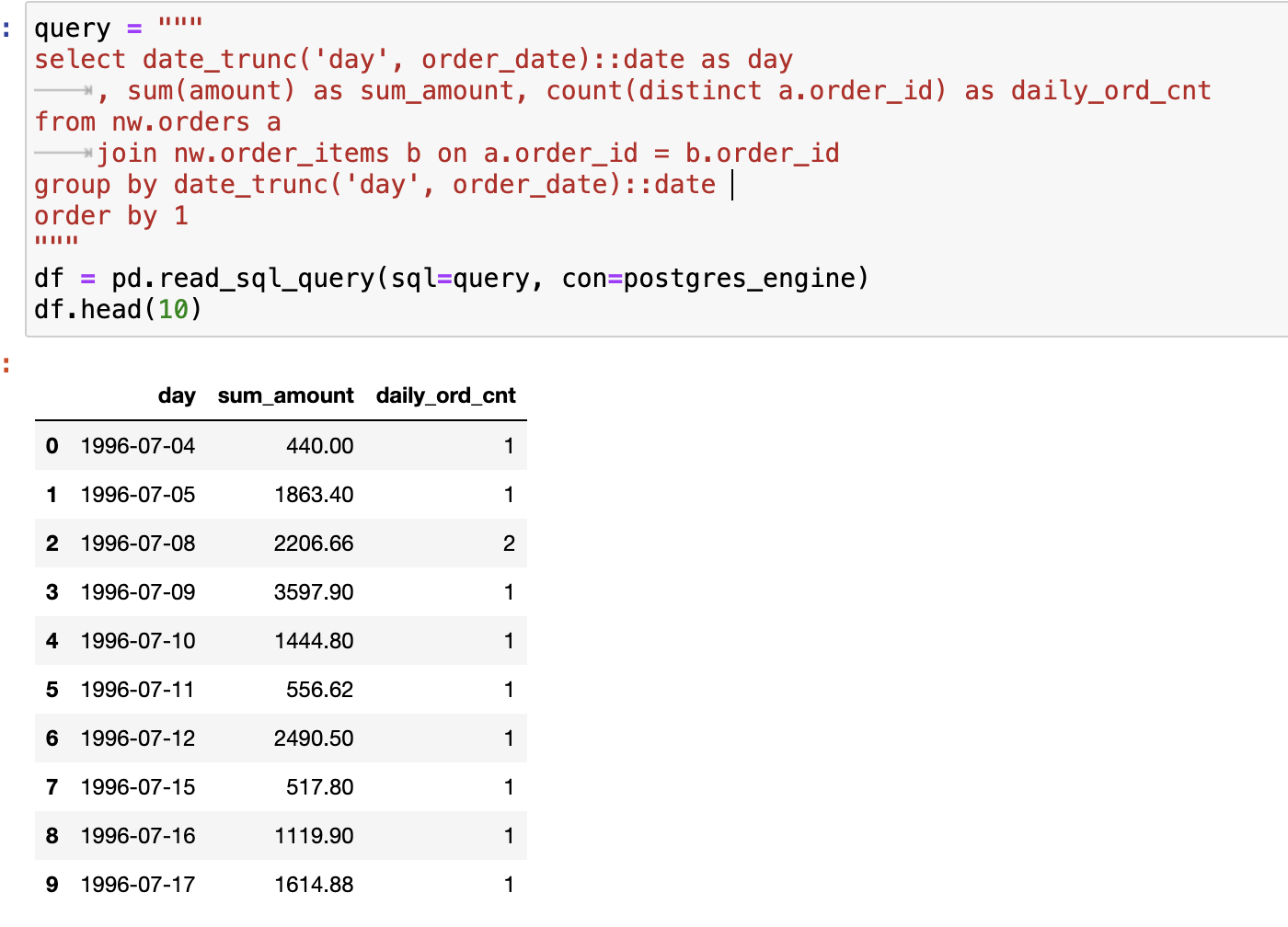Select date cell 1996-07-11

coord(138,690)
